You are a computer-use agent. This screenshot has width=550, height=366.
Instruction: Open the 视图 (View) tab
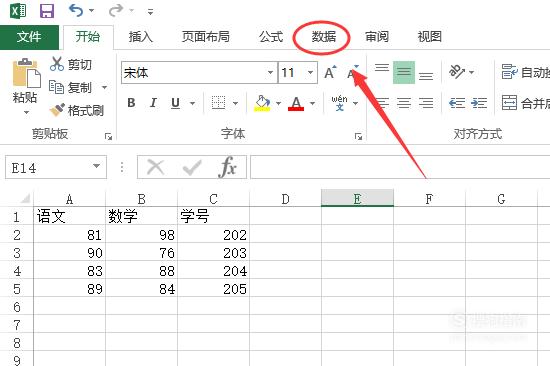tap(429, 37)
